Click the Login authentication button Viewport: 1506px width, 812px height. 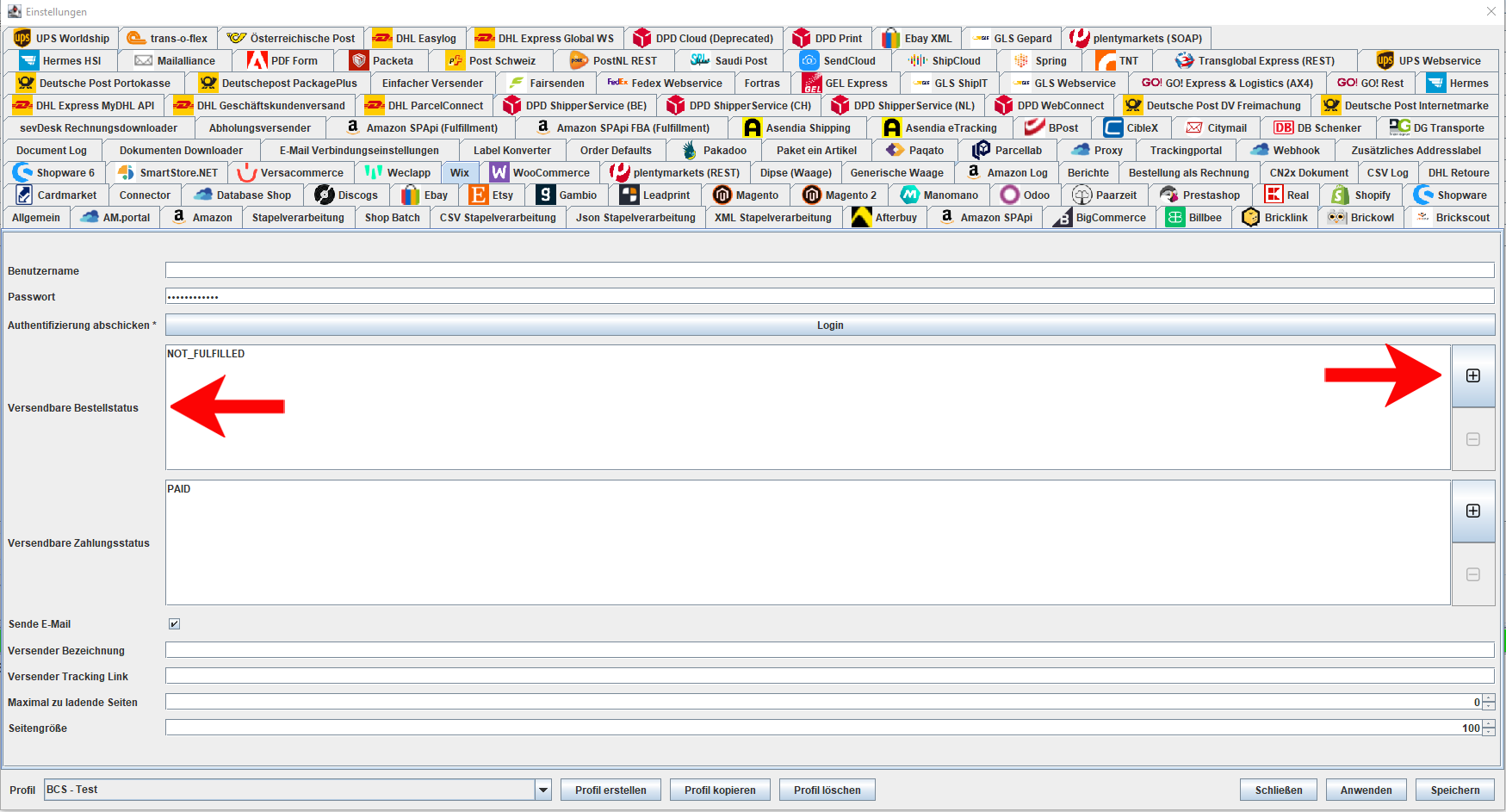point(830,325)
